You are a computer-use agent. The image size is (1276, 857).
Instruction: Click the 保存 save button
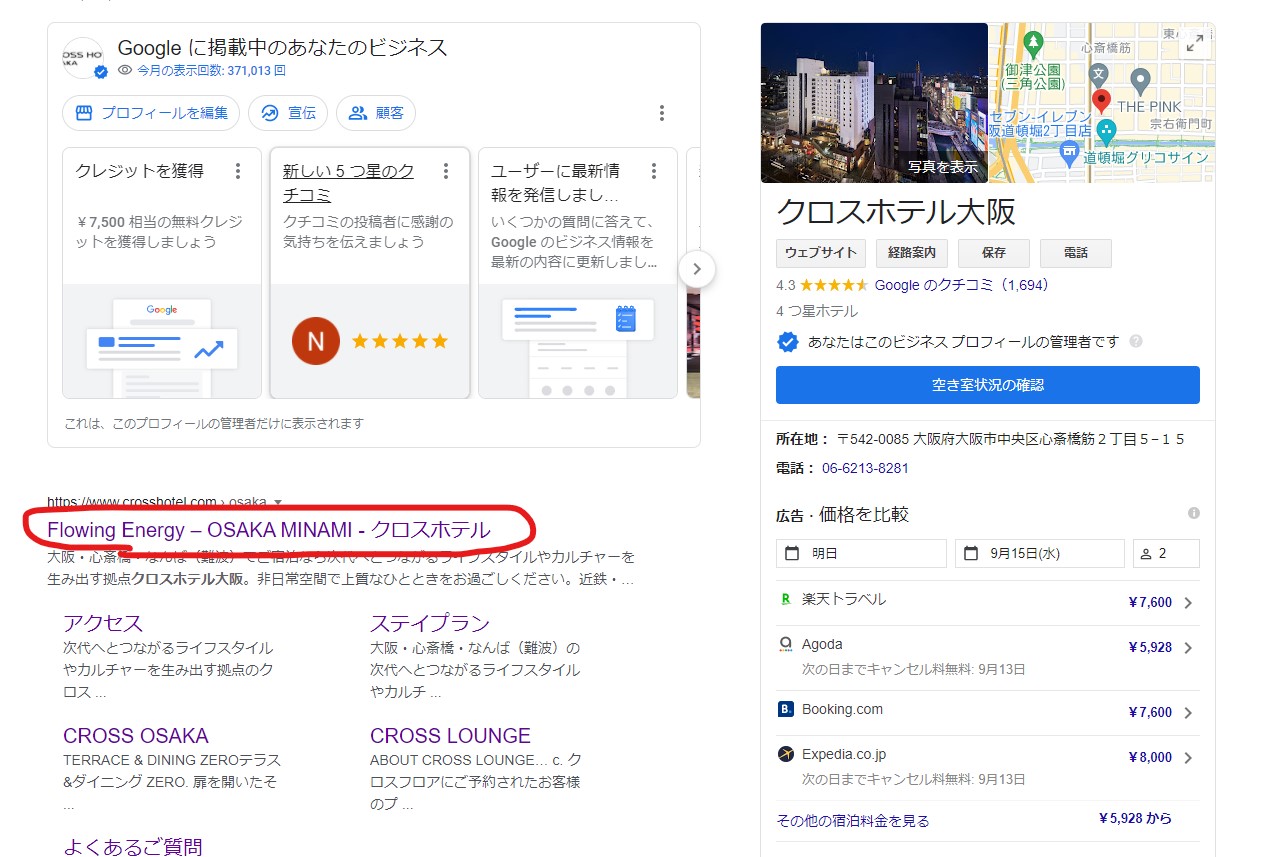(994, 253)
